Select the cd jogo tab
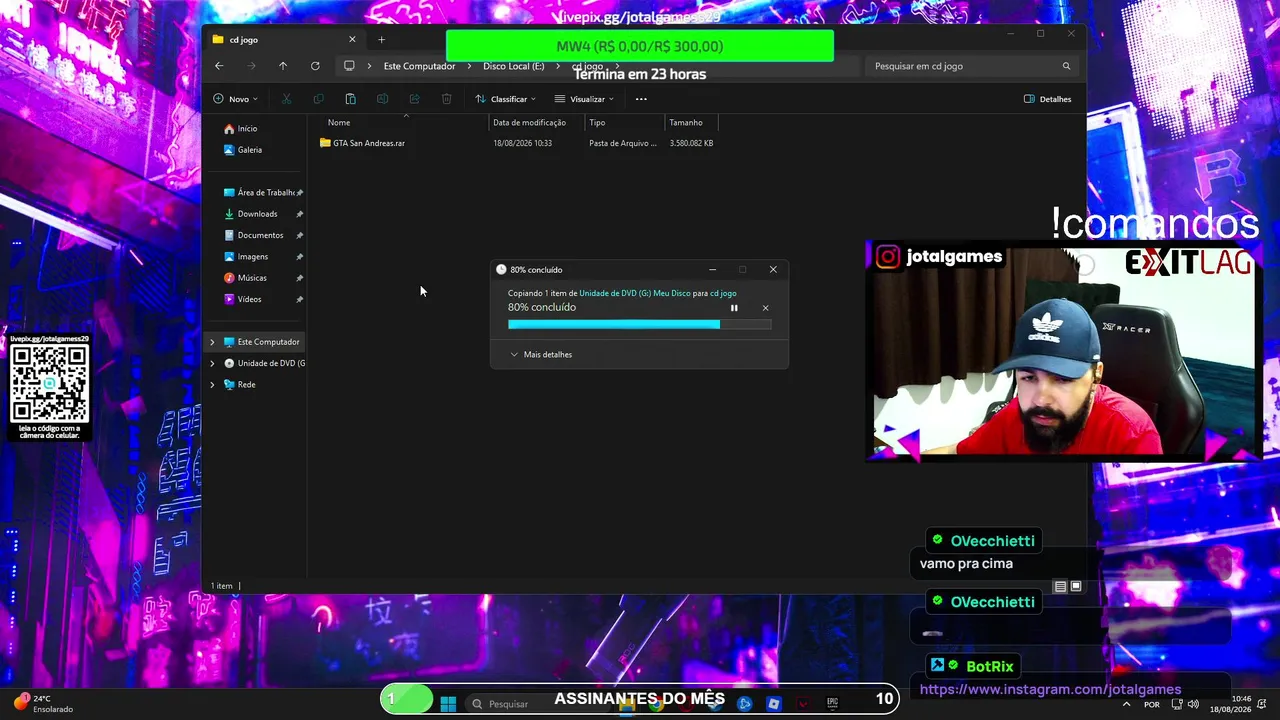 point(284,40)
